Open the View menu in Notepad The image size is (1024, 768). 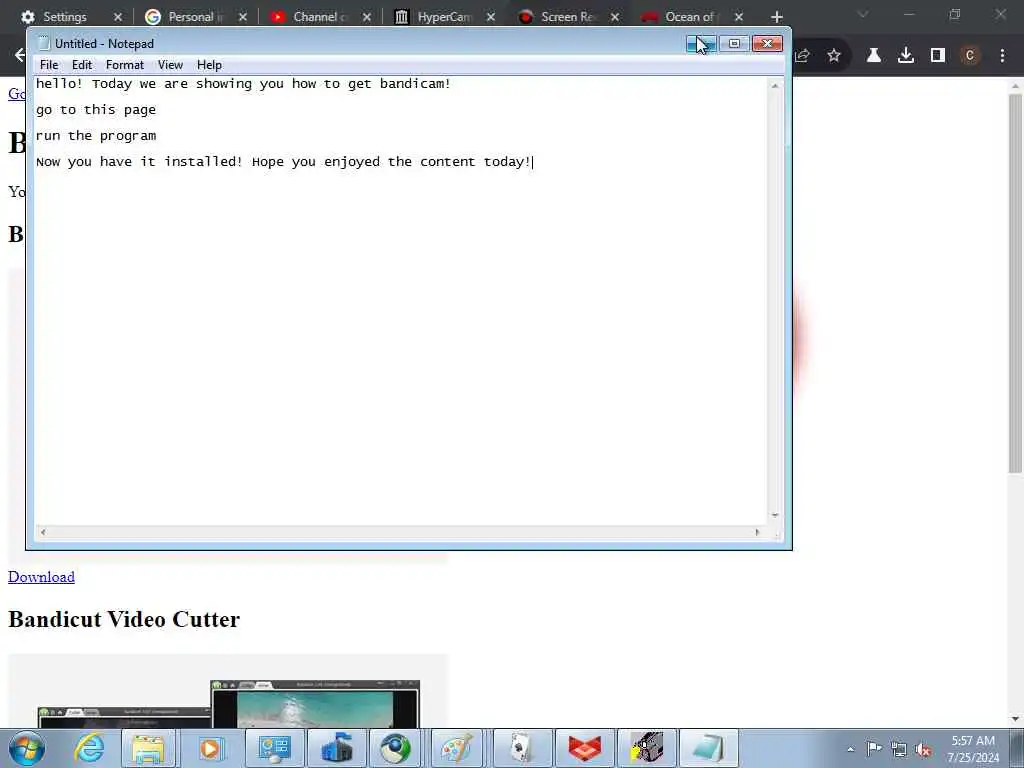(x=170, y=65)
